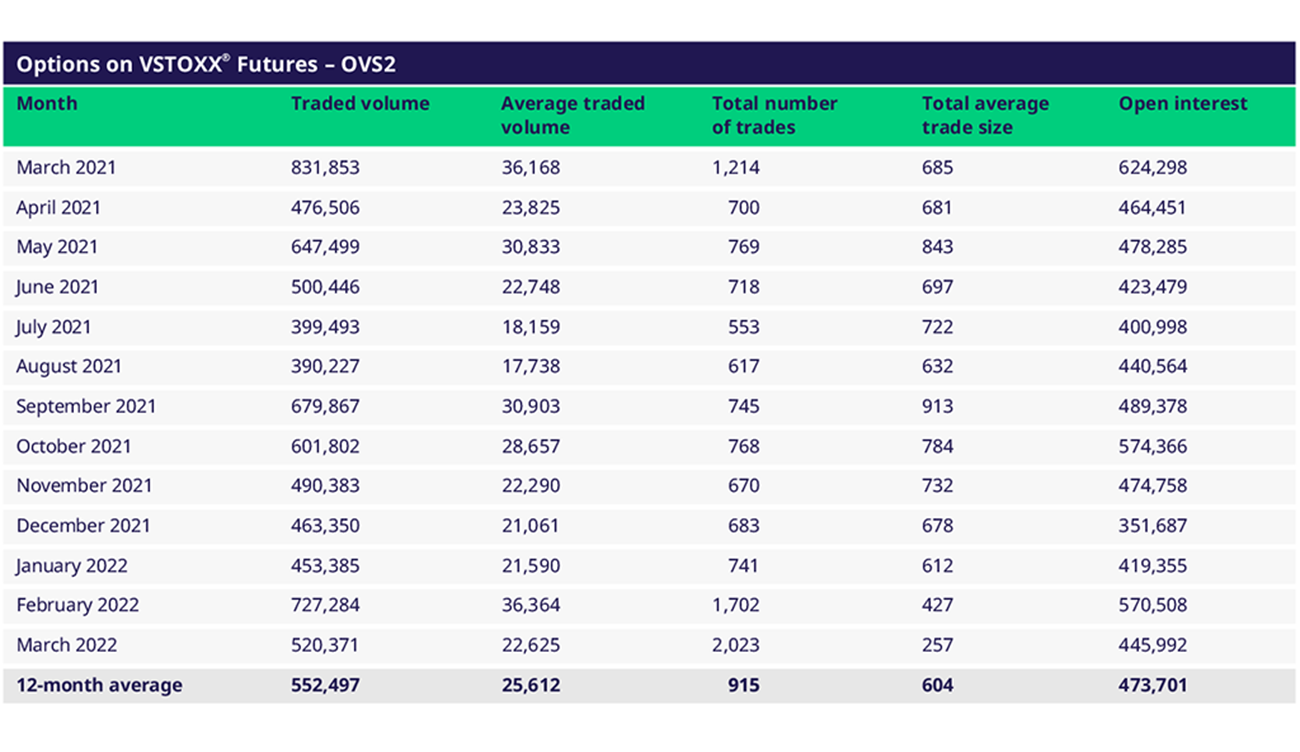Select the March 2021 row label

[66, 168]
